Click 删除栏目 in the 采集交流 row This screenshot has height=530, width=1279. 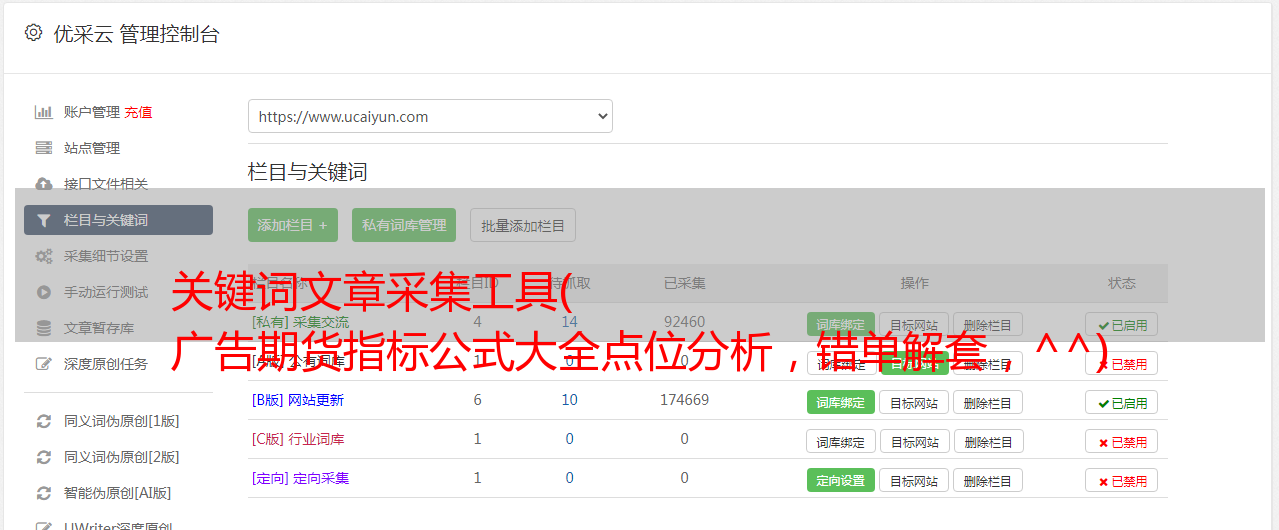click(x=988, y=324)
